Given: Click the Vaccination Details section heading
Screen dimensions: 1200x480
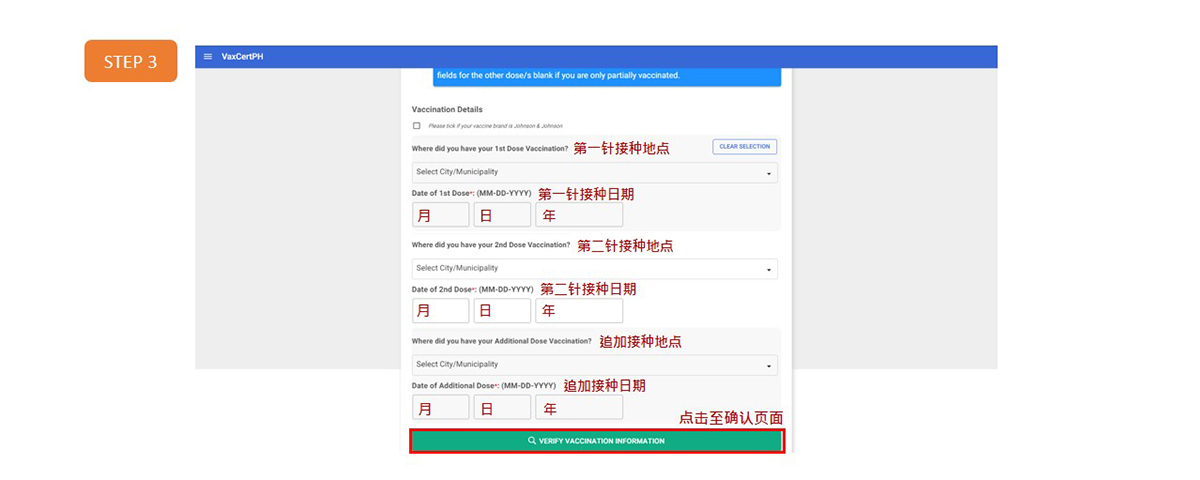Looking at the screenshot, I should click(447, 109).
